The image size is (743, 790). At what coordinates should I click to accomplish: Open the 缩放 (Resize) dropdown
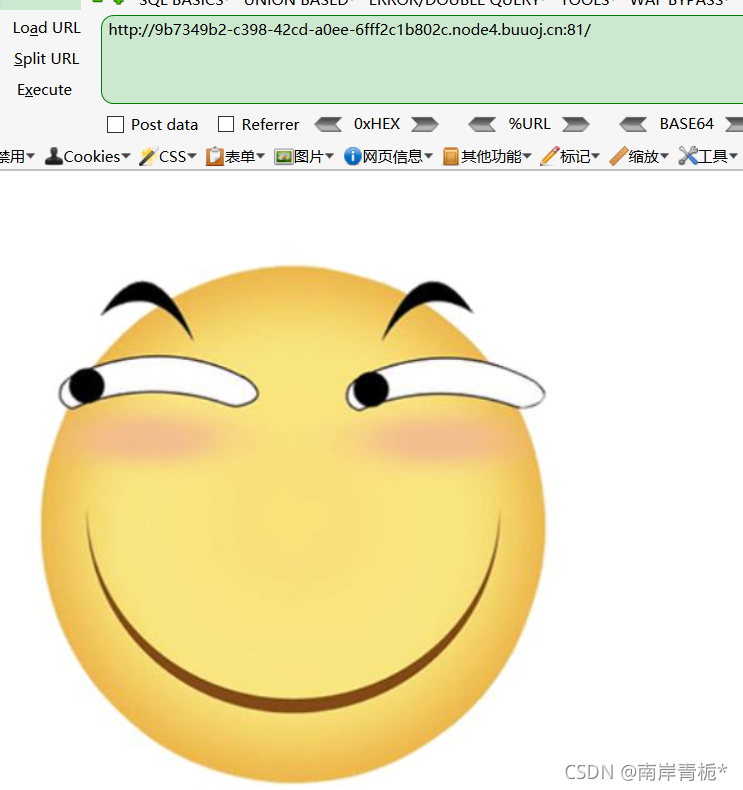639,157
